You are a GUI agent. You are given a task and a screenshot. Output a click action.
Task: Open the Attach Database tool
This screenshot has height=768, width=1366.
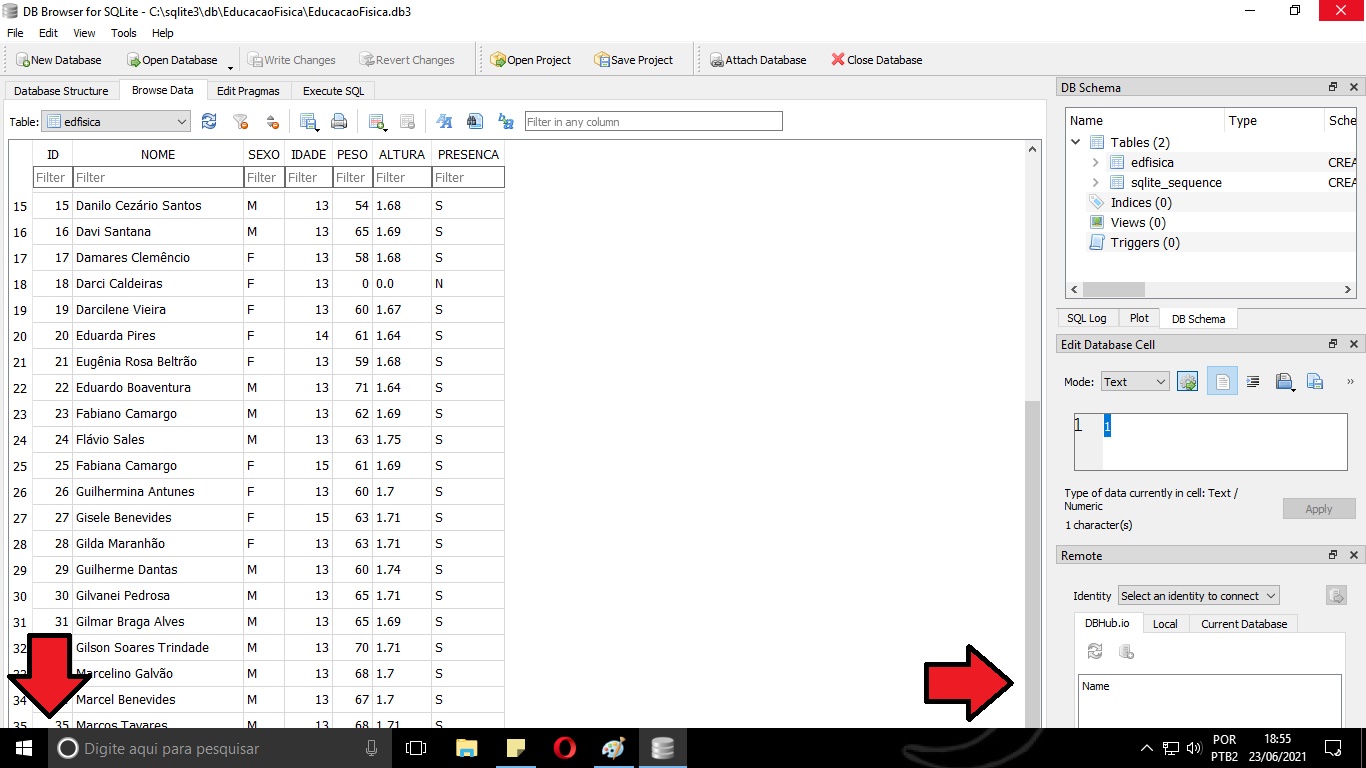(x=758, y=59)
